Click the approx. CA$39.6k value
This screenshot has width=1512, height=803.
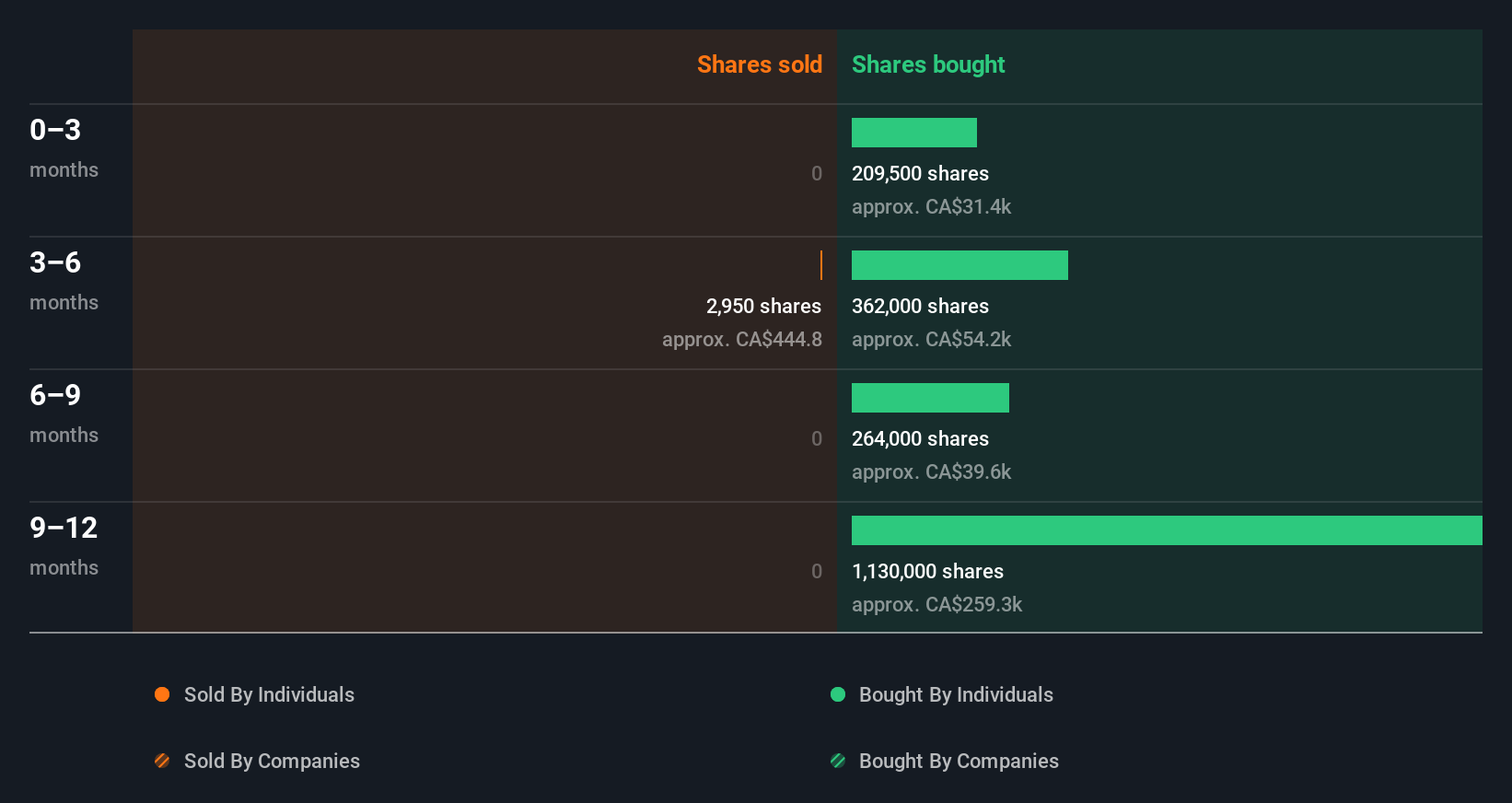tap(931, 472)
